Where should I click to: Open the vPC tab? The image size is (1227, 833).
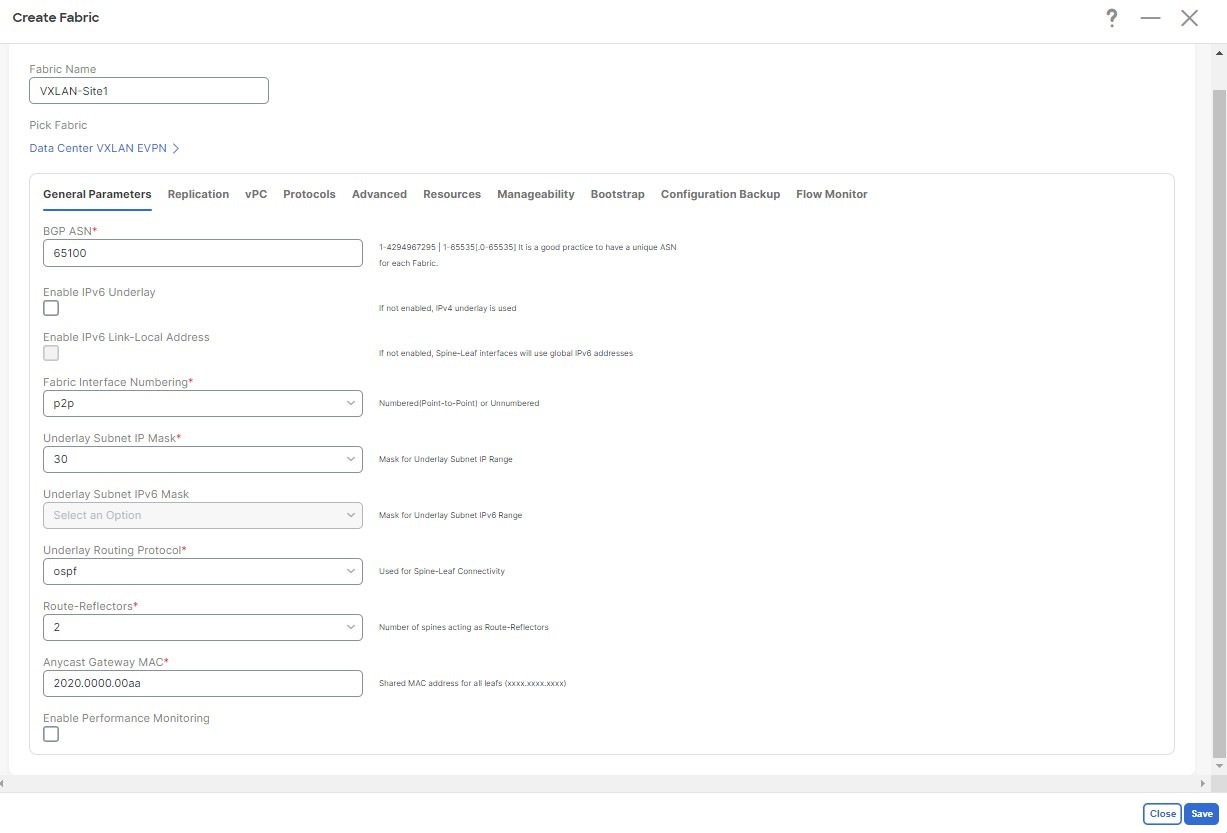pos(255,194)
